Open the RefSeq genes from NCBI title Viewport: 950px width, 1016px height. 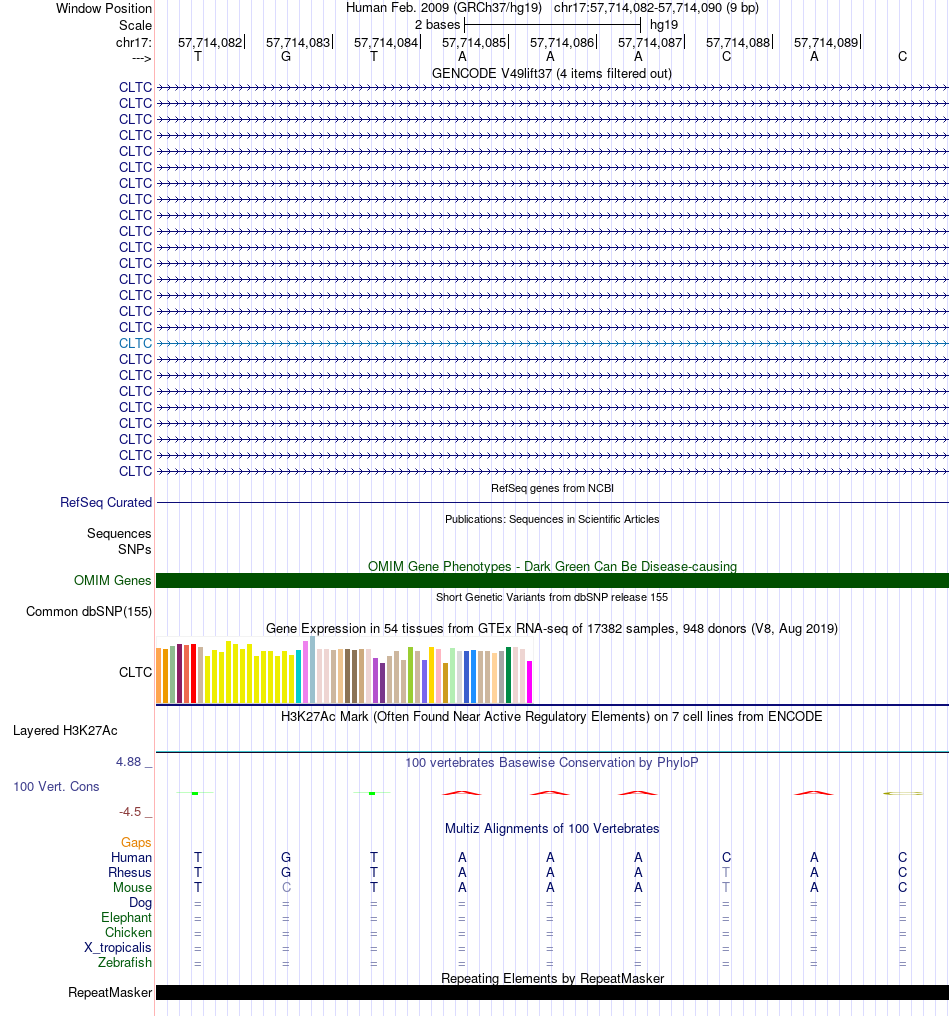point(552,488)
